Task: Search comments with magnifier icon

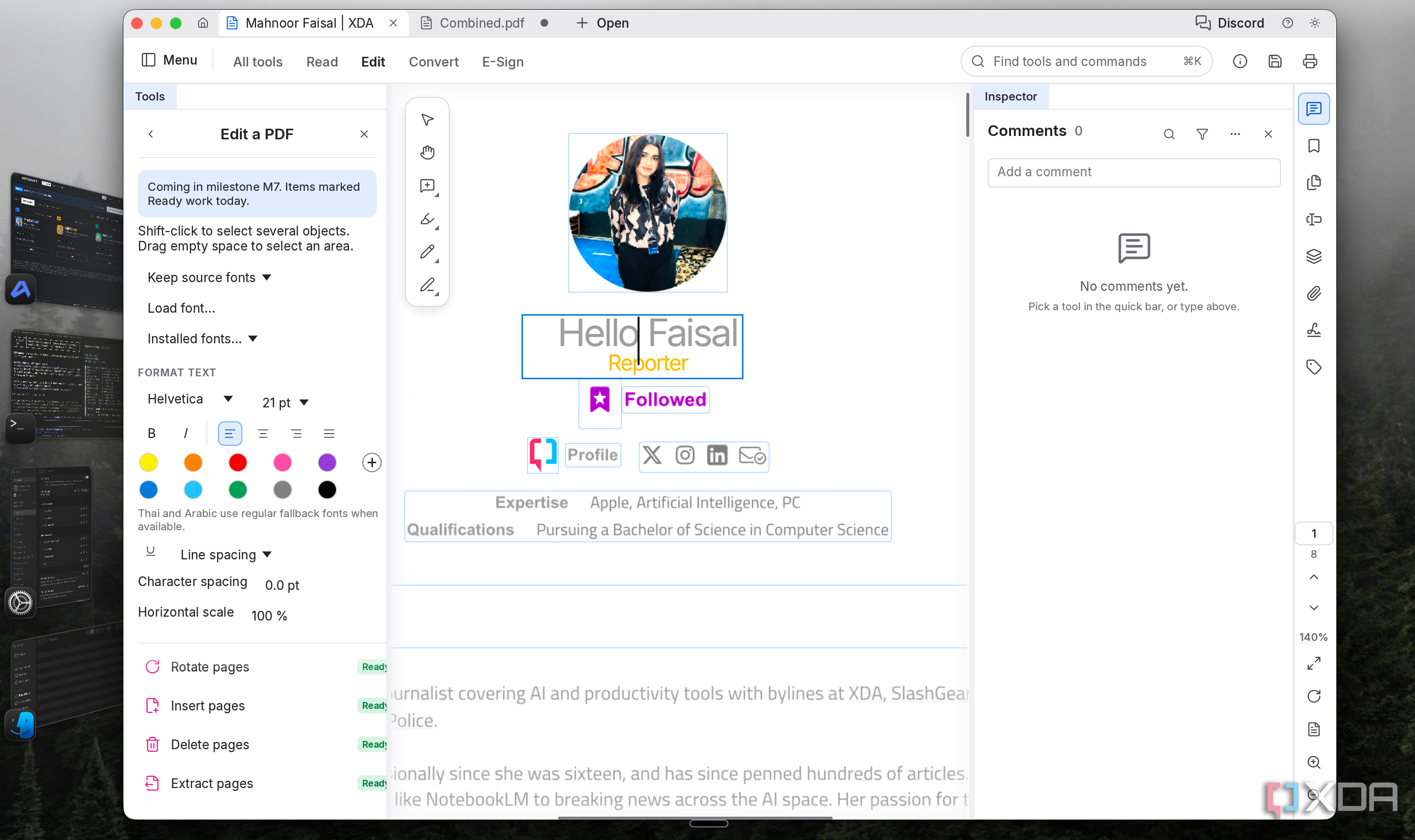Action: tap(1169, 134)
